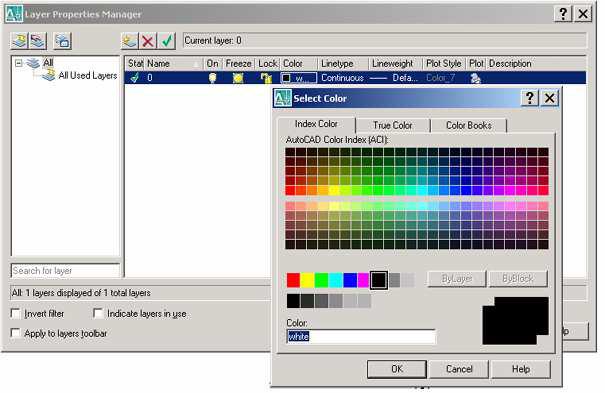Toggle layer 0 On light bulb
Viewport: 605px width, 393px height.
coord(212,78)
